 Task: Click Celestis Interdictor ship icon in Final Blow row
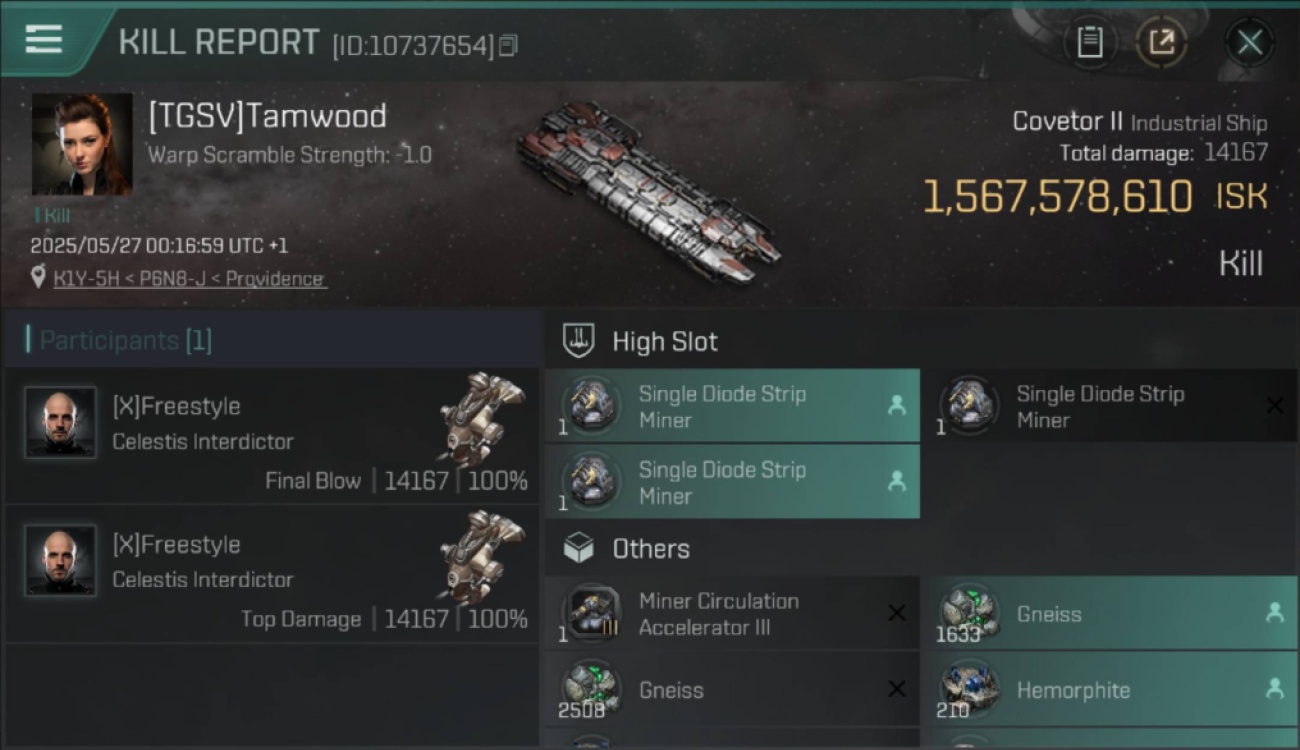coord(482,418)
